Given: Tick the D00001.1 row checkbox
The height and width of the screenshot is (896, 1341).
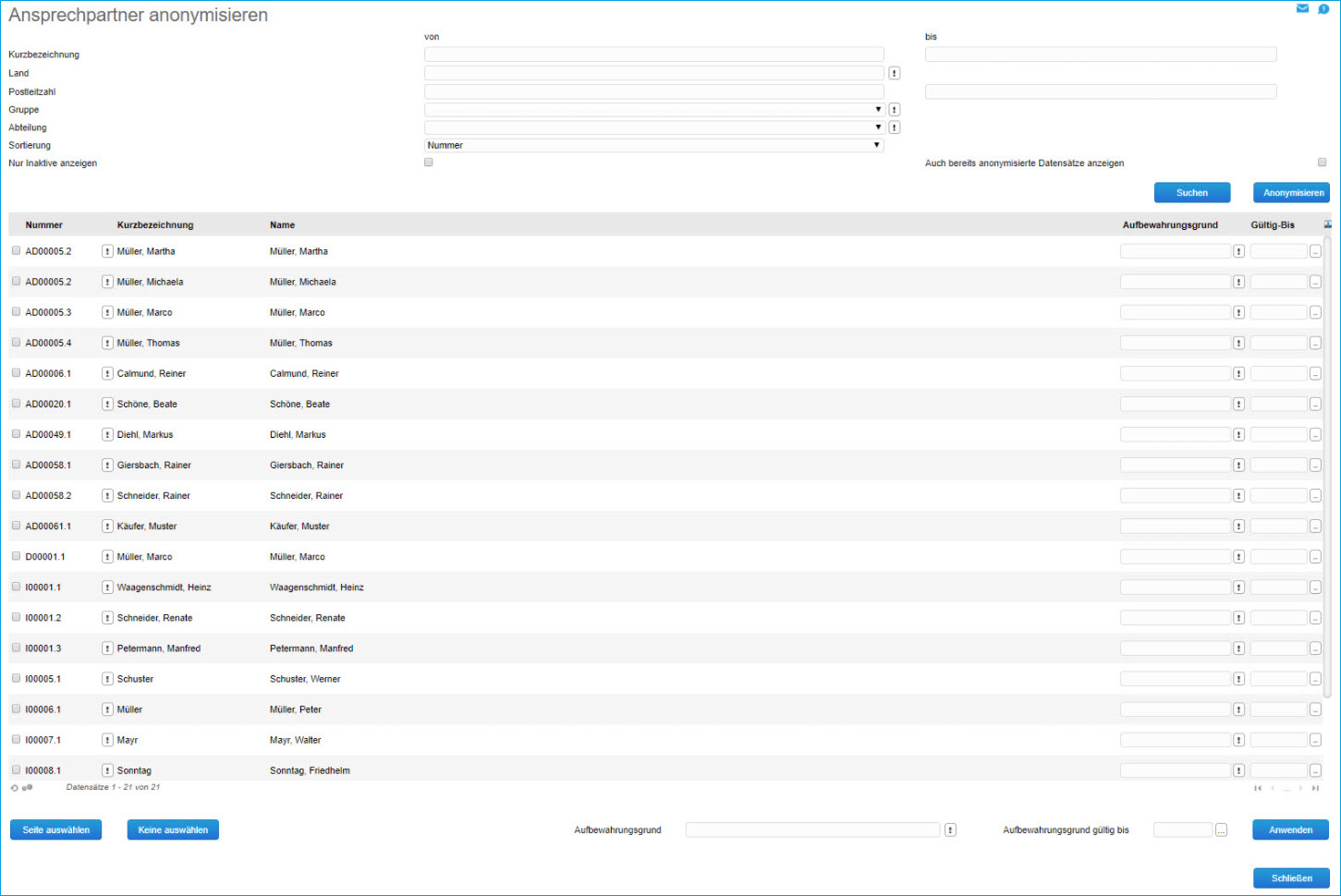Looking at the screenshot, I should 16,556.
